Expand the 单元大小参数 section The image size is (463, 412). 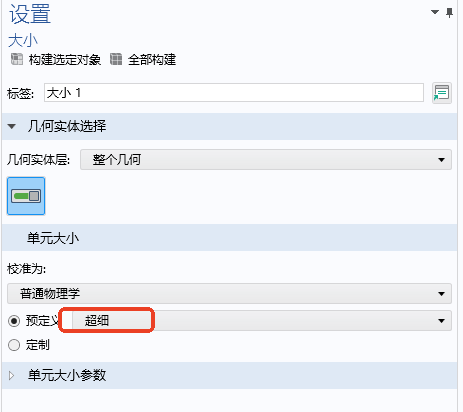11,376
